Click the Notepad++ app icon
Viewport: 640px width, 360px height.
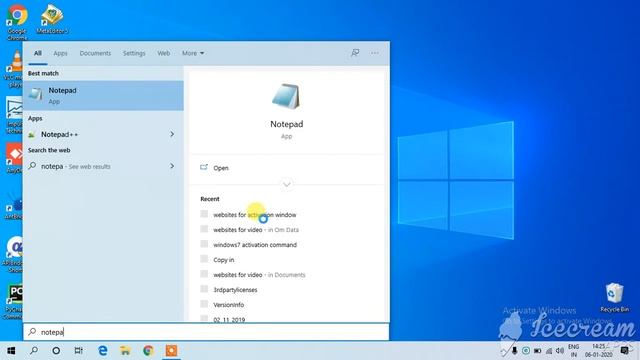point(32,135)
